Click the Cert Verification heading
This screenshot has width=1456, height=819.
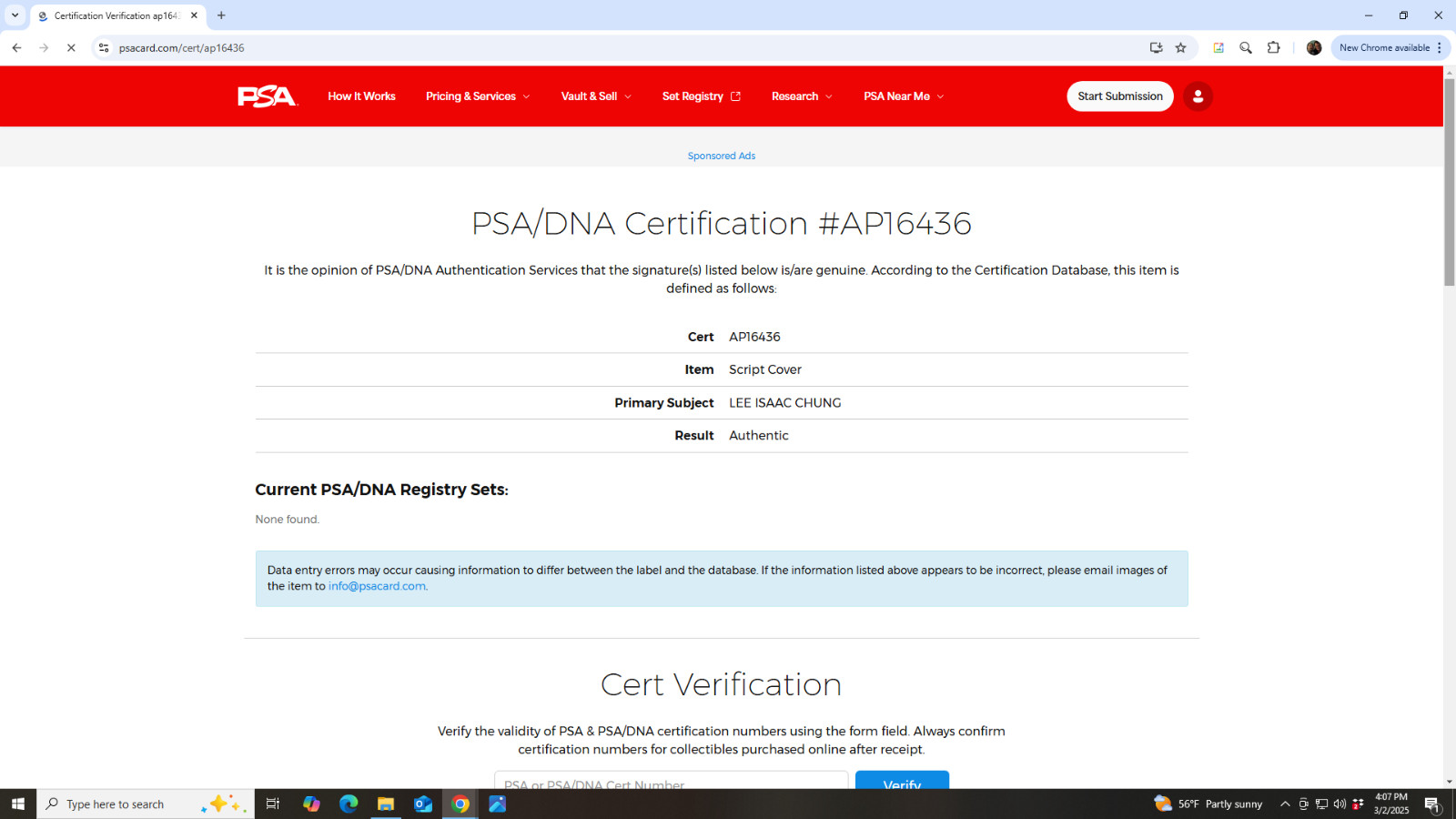coord(722,684)
